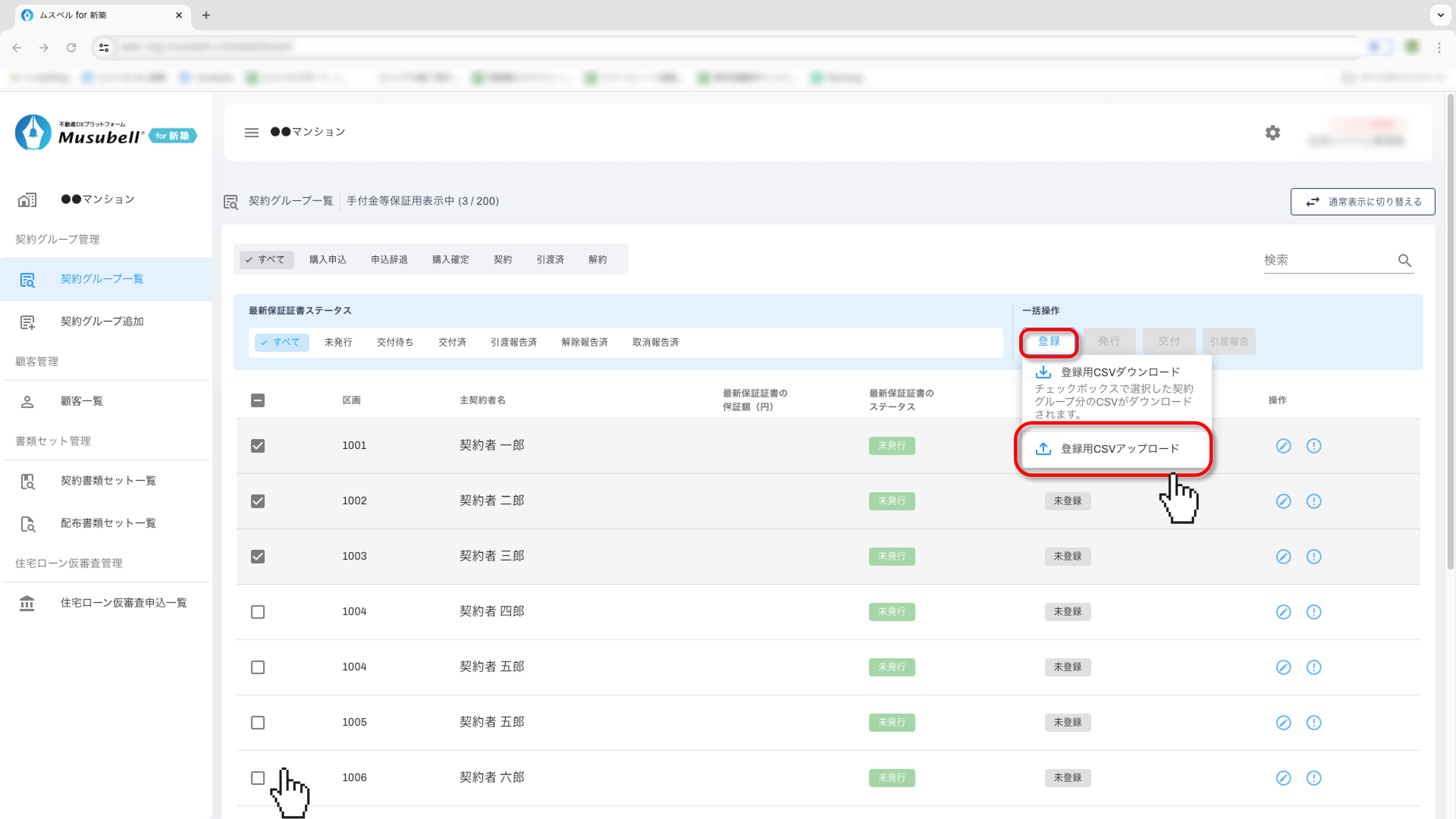Click the search magnifier icon
Viewport: 1456px width, 819px height.
[x=1404, y=260]
